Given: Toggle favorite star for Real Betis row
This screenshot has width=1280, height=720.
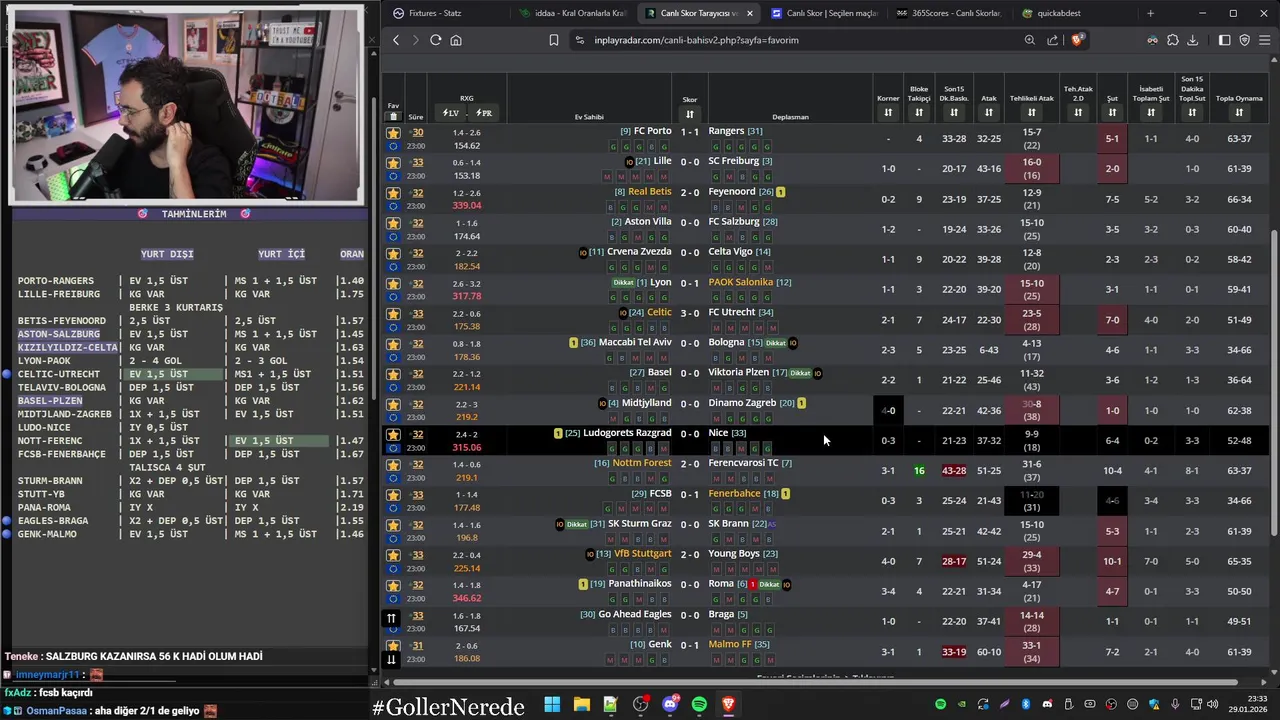Looking at the screenshot, I should 393,192.
